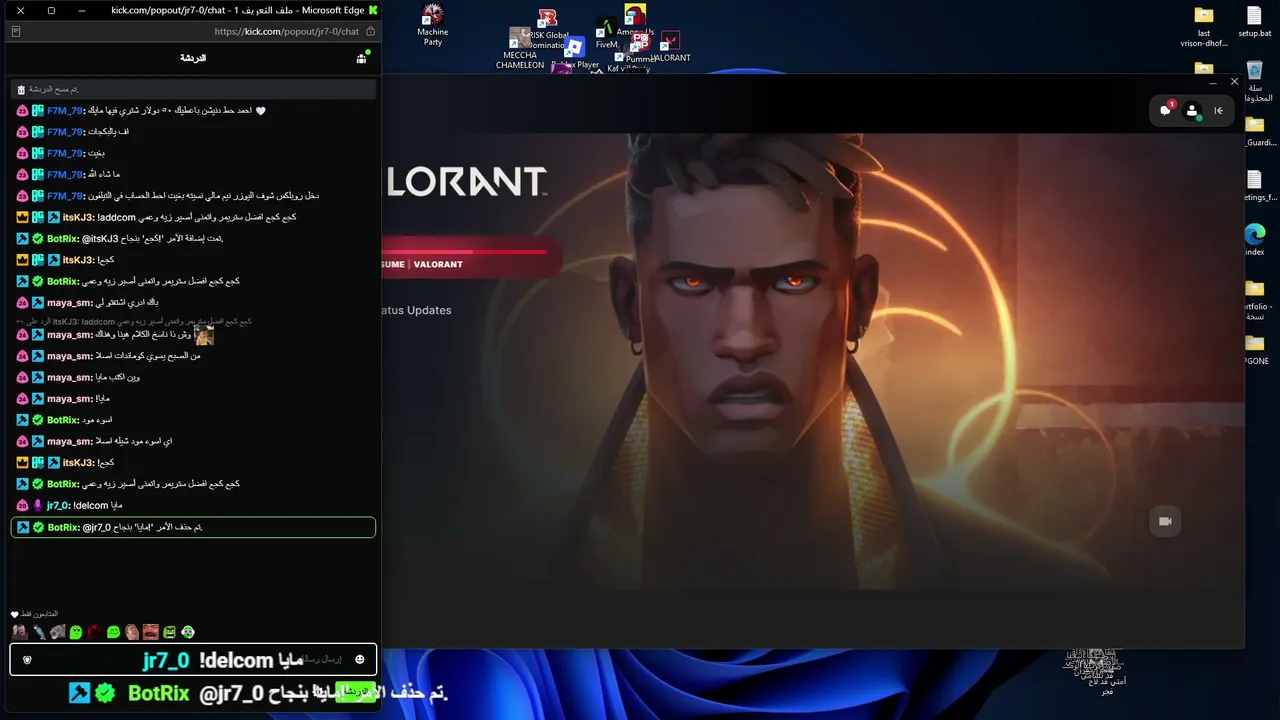
Task: Click maya_sm username in 'مايا!' message
Action: (x=69, y=399)
